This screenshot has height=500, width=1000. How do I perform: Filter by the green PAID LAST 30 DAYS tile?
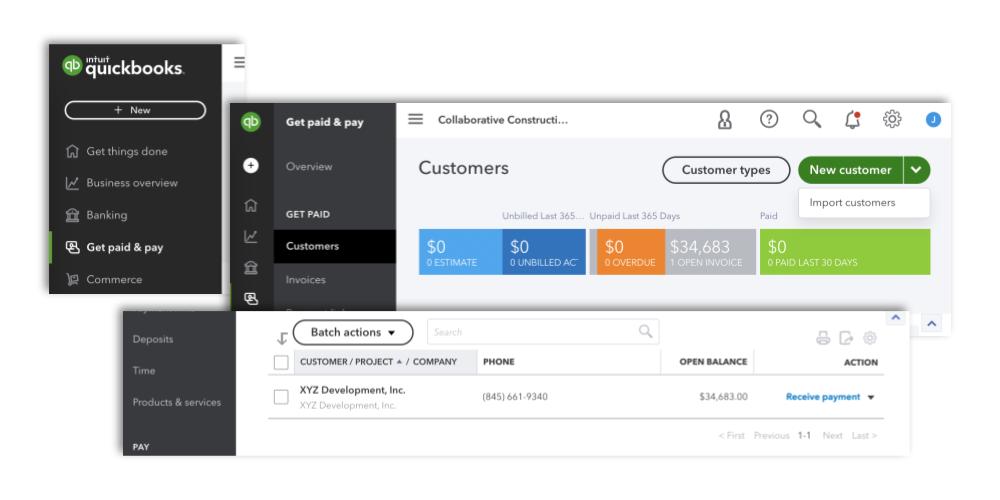[x=845, y=252]
